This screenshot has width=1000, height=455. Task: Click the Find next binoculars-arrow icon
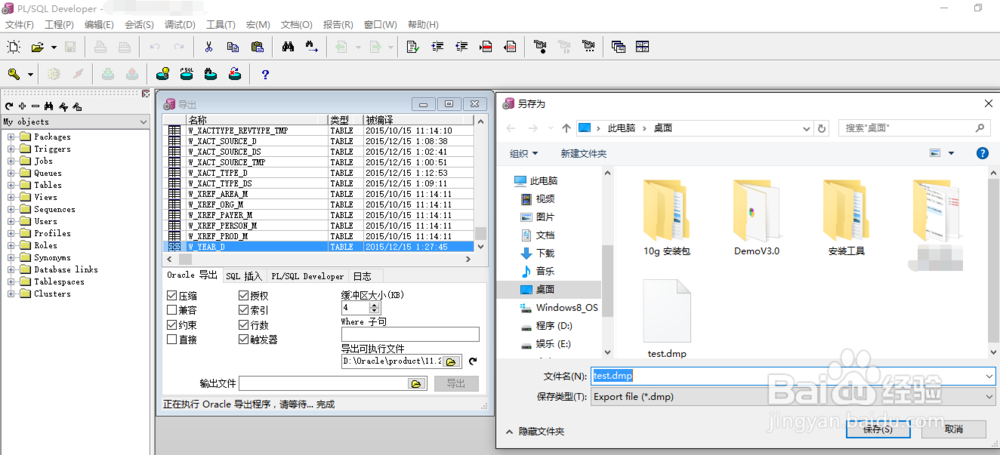(x=311, y=47)
